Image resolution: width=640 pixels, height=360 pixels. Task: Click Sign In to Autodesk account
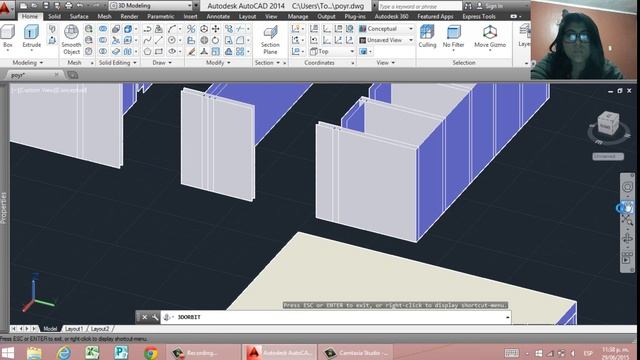490,6
